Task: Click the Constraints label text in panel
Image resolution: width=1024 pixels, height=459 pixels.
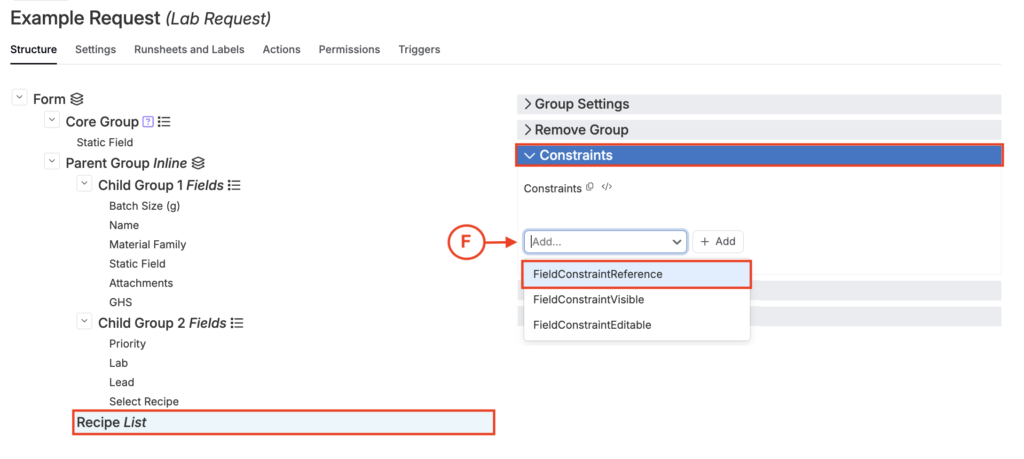Action: 552,188
